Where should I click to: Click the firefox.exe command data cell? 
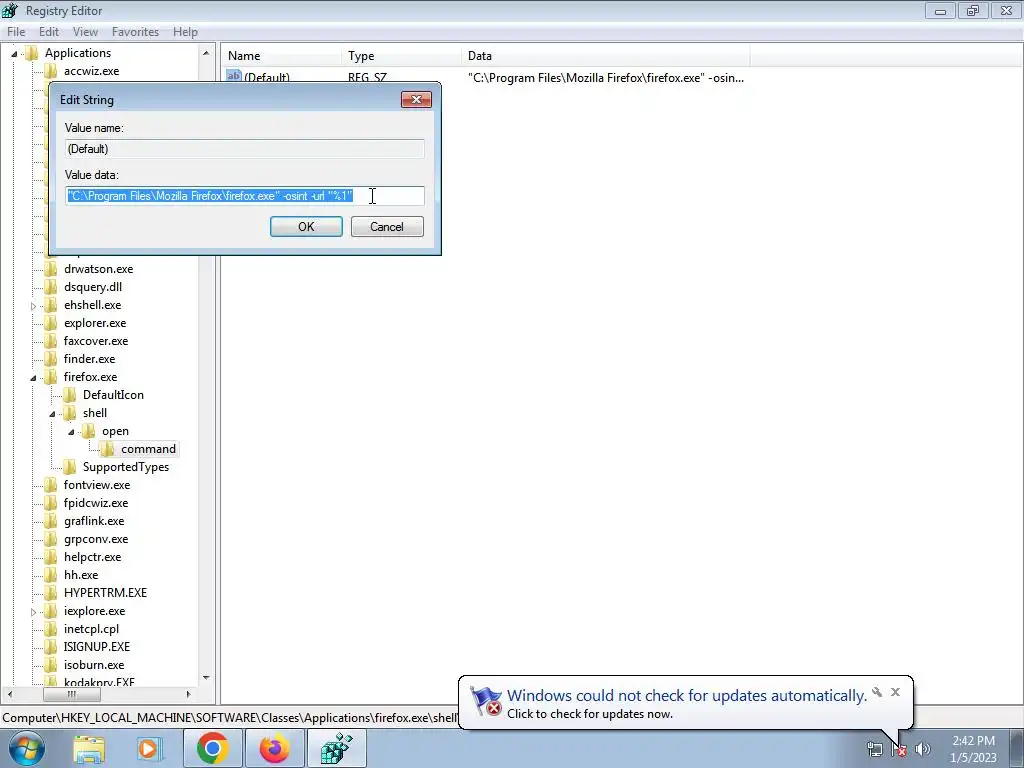coord(605,78)
